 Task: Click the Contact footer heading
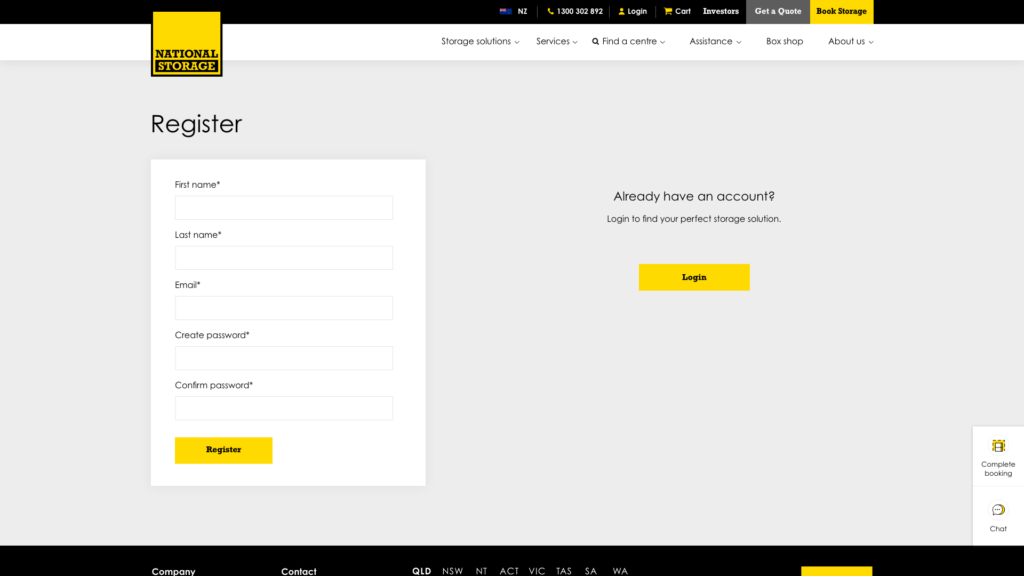click(298, 571)
